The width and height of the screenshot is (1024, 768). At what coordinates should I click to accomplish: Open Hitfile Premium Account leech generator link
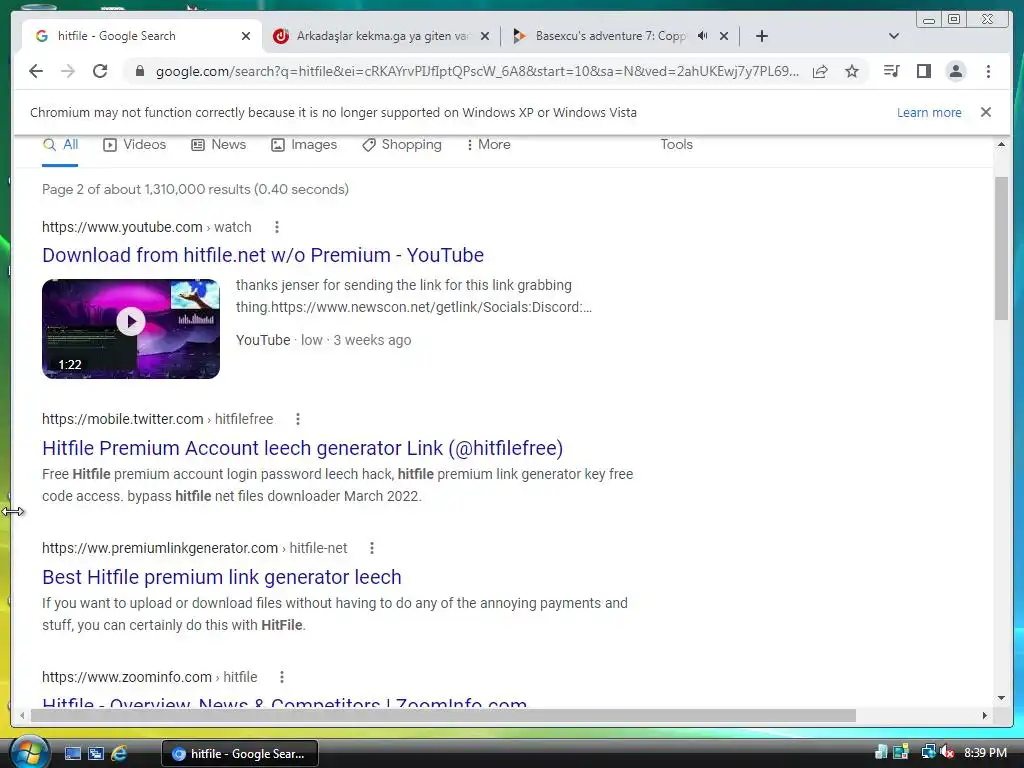point(302,448)
